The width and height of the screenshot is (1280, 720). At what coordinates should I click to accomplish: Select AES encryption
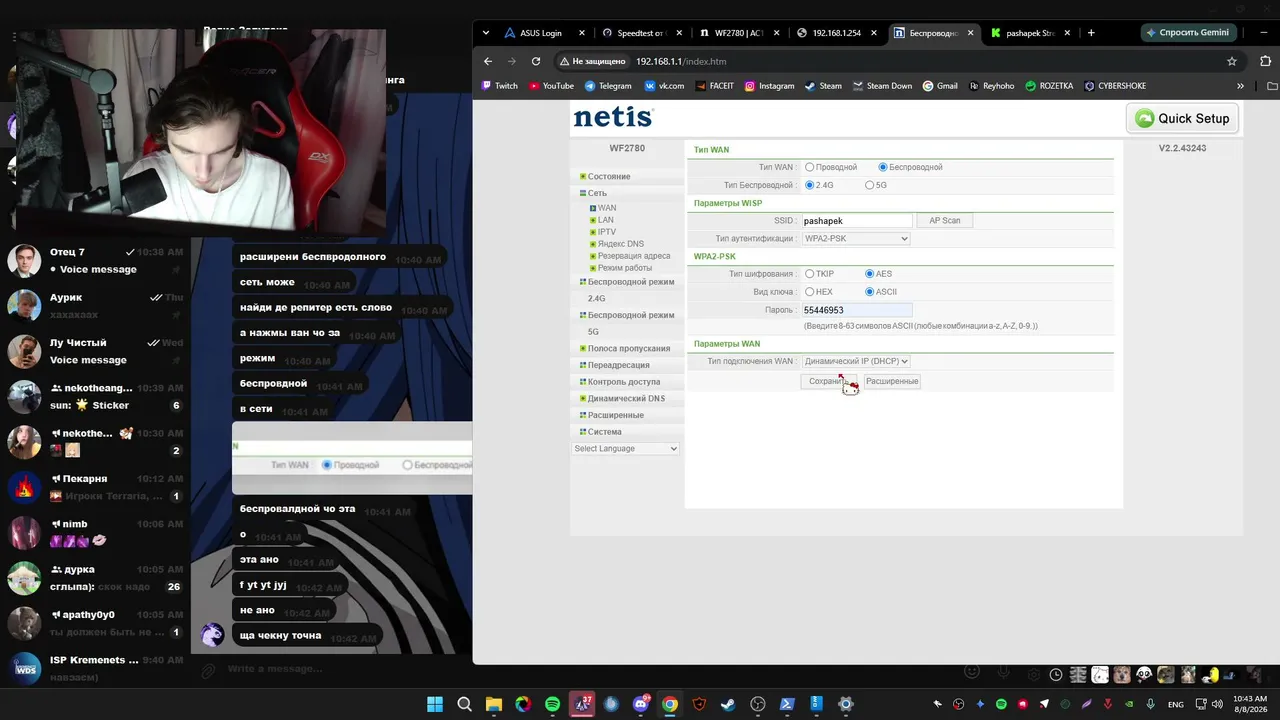(870, 274)
